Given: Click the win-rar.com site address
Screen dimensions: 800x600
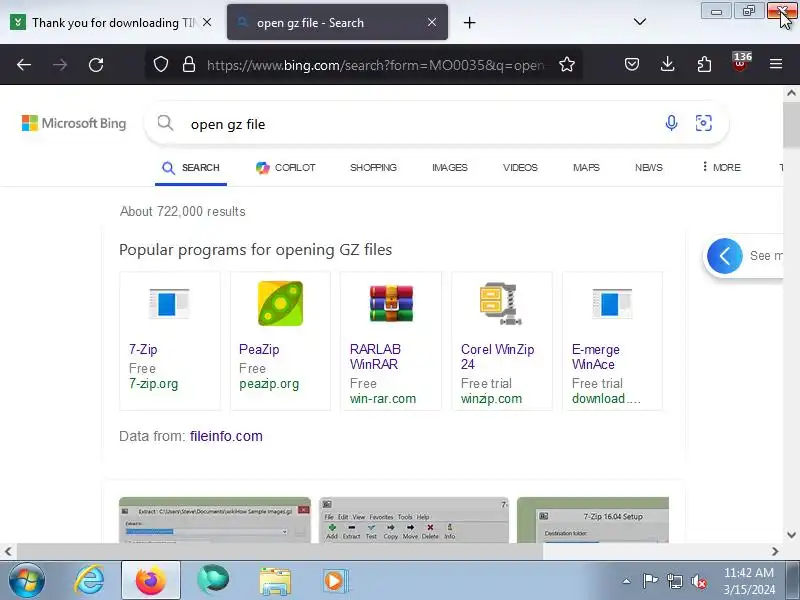Looking at the screenshot, I should 383,398.
